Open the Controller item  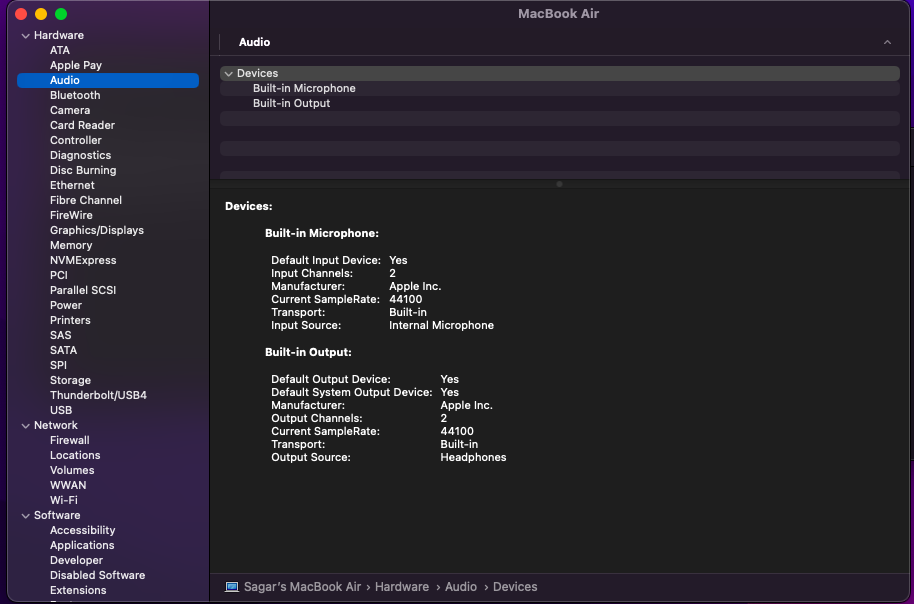[76, 141]
